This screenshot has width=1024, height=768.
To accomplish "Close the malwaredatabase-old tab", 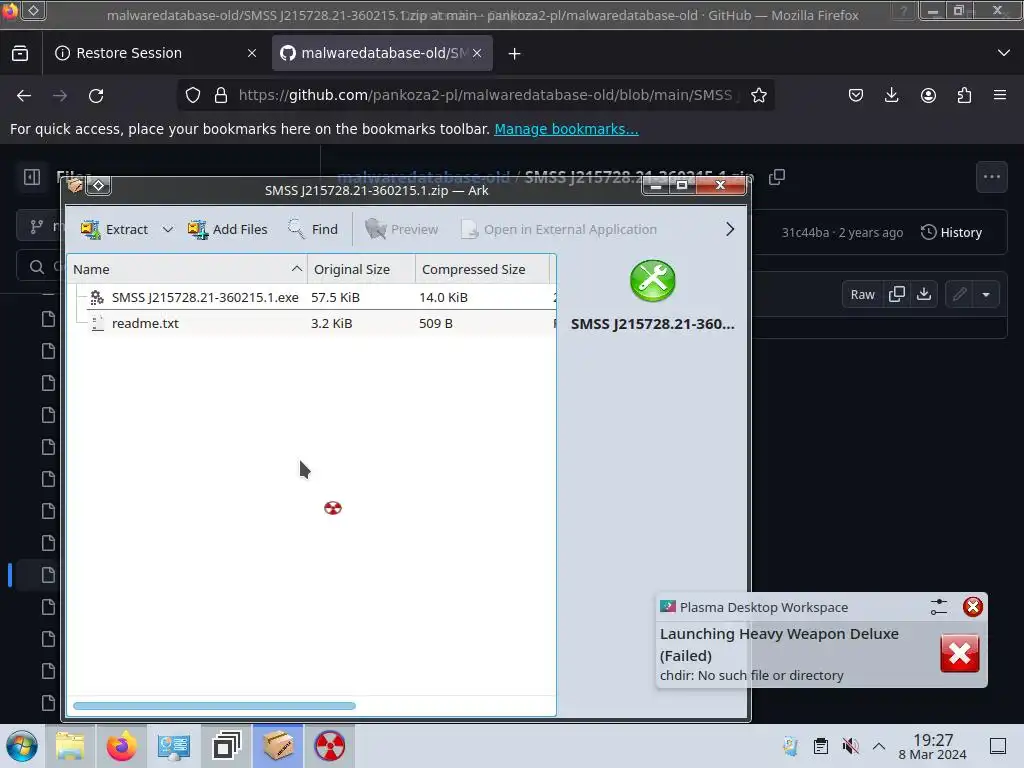I will 477,53.
